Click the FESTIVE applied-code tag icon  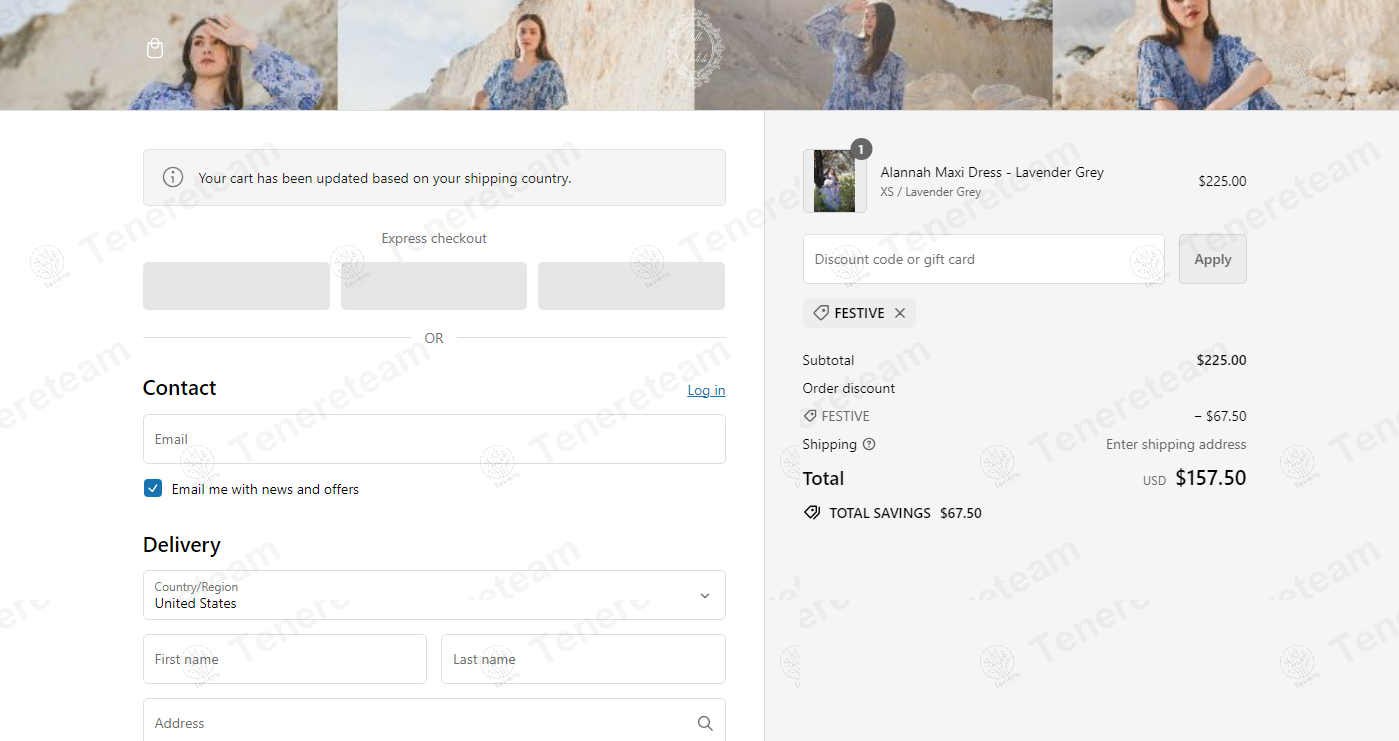821,313
